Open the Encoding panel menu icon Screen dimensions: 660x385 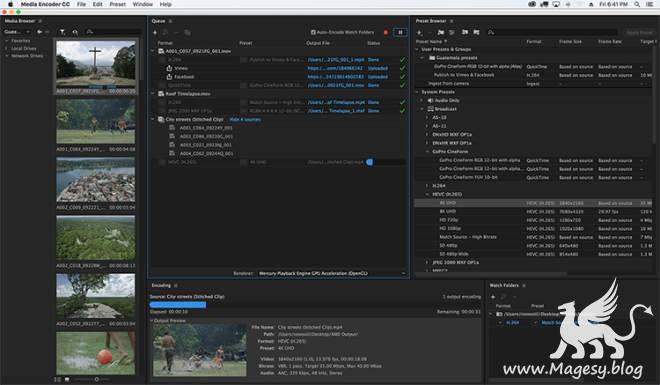tap(176, 285)
